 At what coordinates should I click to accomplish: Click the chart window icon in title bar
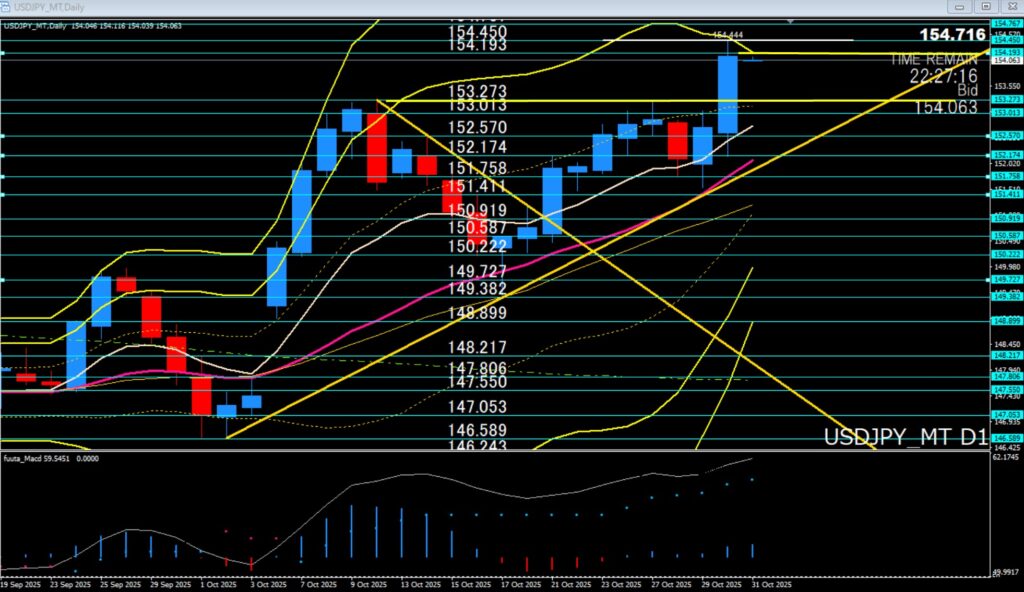pyautogui.click(x=8, y=8)
